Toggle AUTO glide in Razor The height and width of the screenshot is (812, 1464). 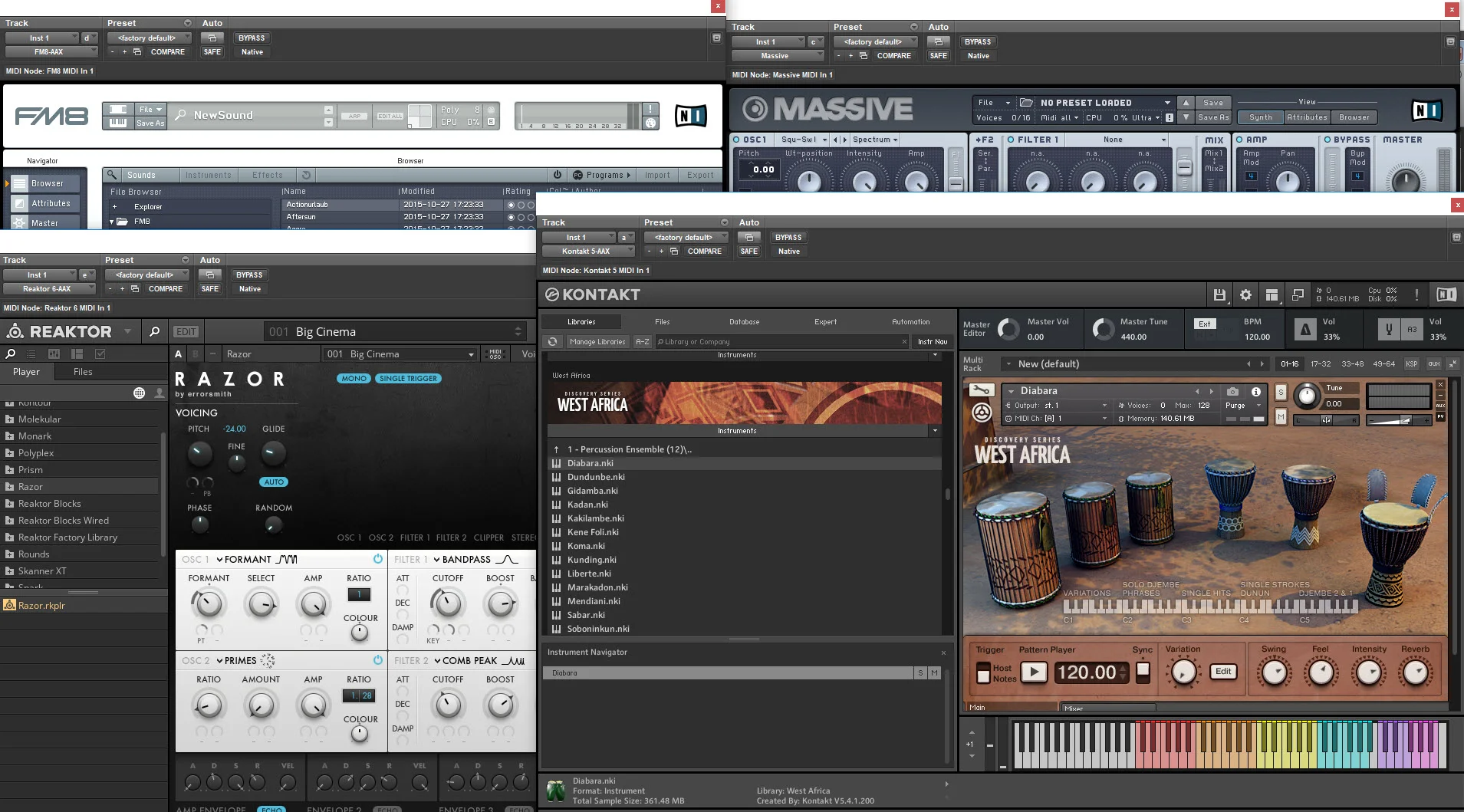[x=274, y=482]
